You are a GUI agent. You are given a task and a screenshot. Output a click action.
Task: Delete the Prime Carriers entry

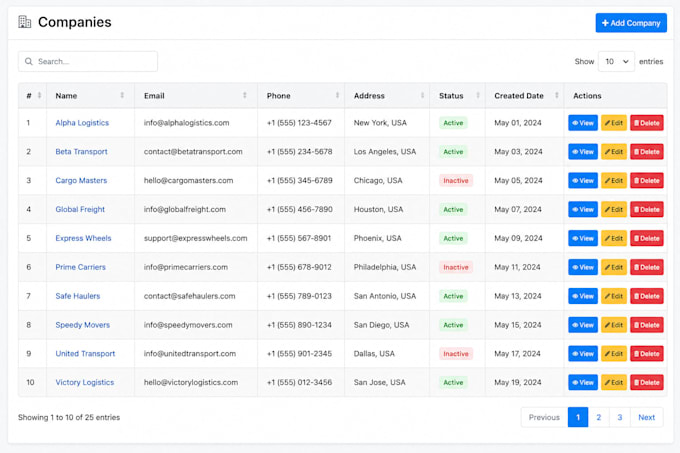[647, 267]
